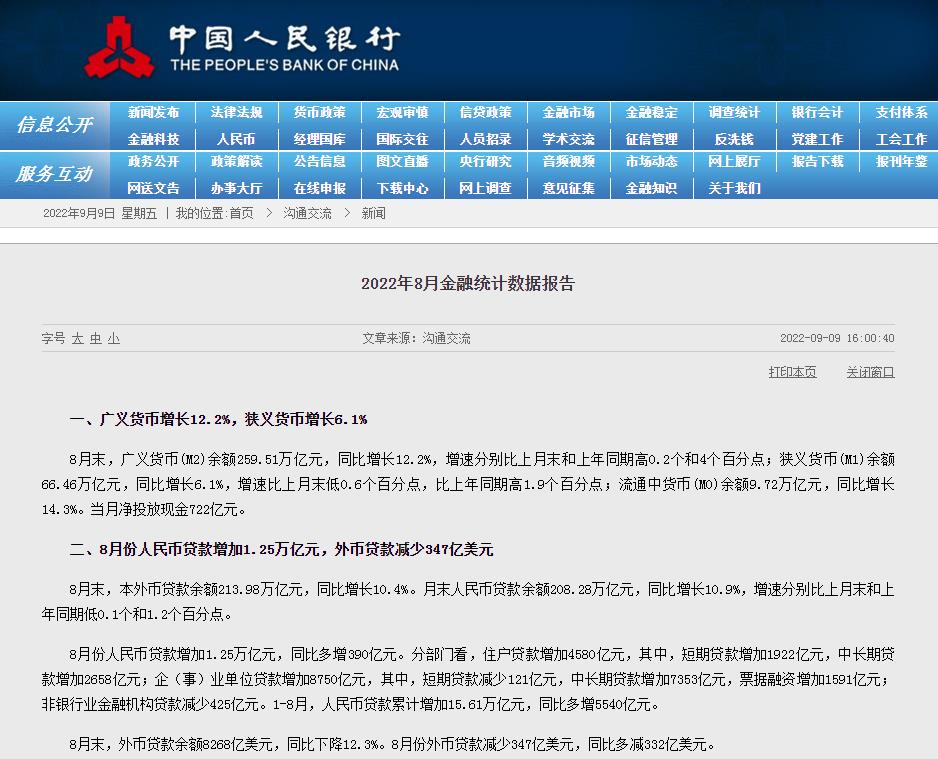Click the 关于我们 link
Image resolution: width=938 pixels, height=759 pixels.
(x=734, y=187)
